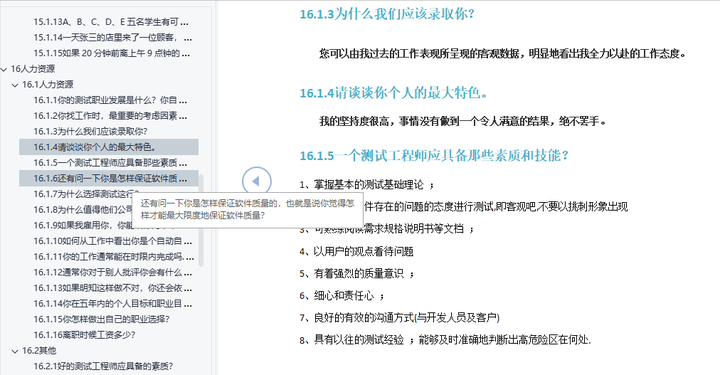Collapse the outline panel with round arrow button
The image size is (720, 375).
click(257, 181)
